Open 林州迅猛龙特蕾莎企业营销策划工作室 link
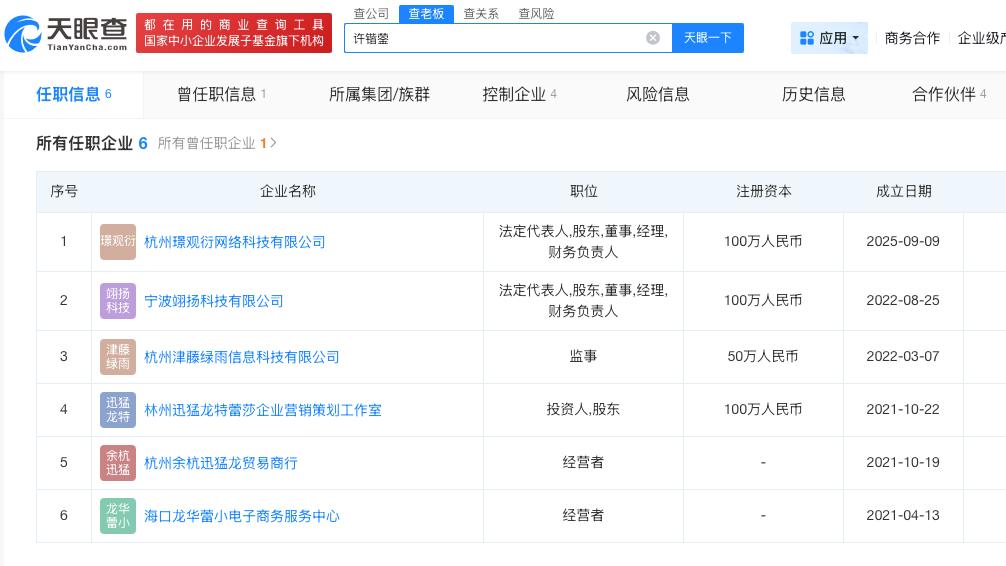 263,410
